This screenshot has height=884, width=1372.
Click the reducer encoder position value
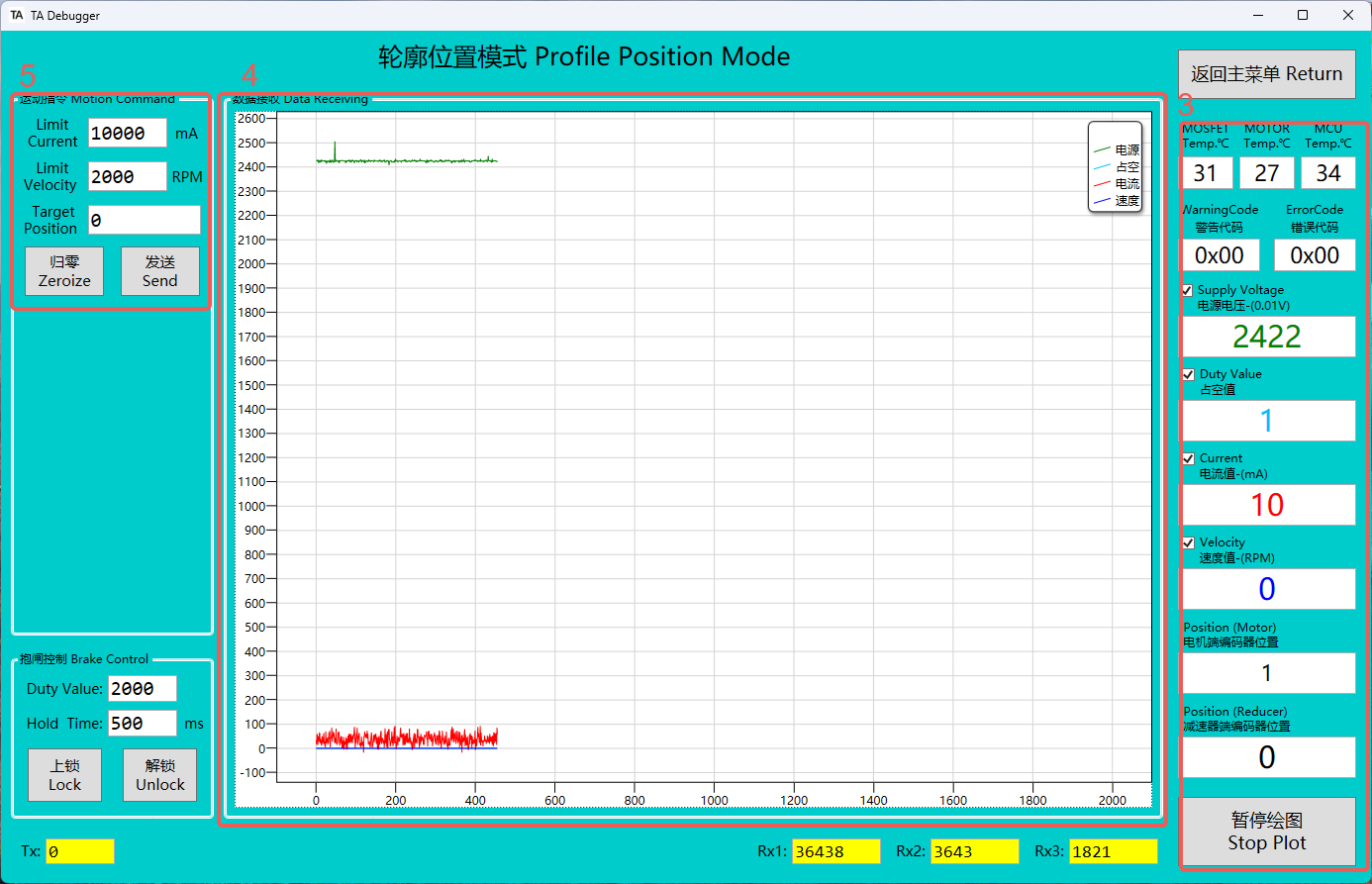(x=1267, y=757)
